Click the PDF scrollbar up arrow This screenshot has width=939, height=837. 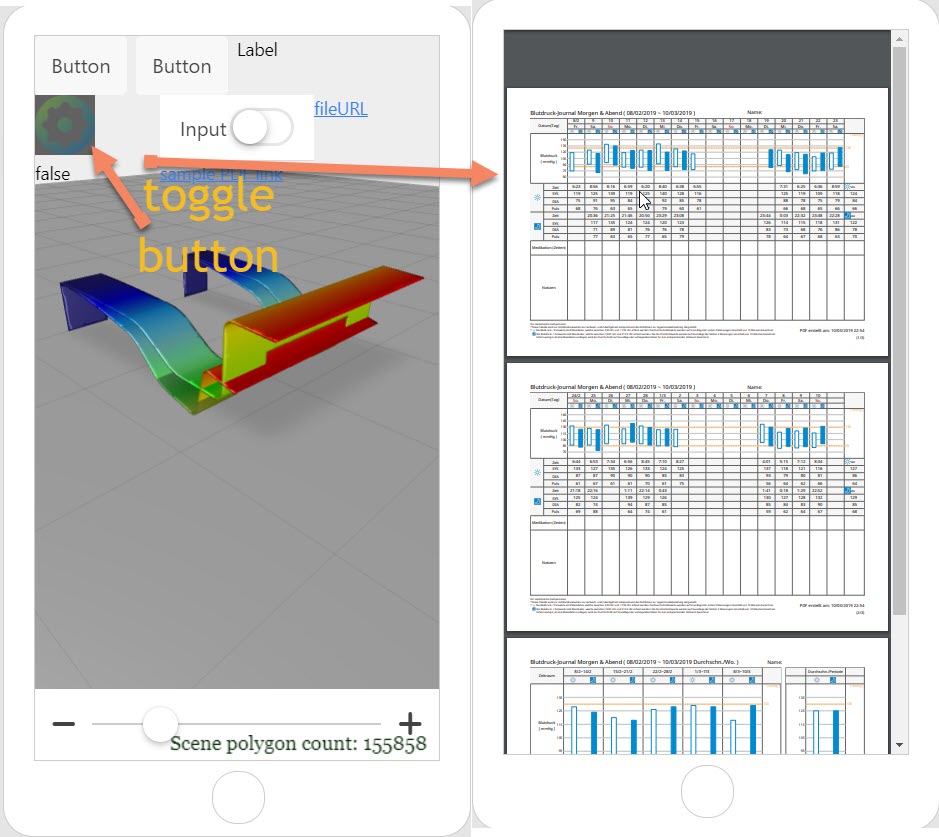click(x=900, y=40)
